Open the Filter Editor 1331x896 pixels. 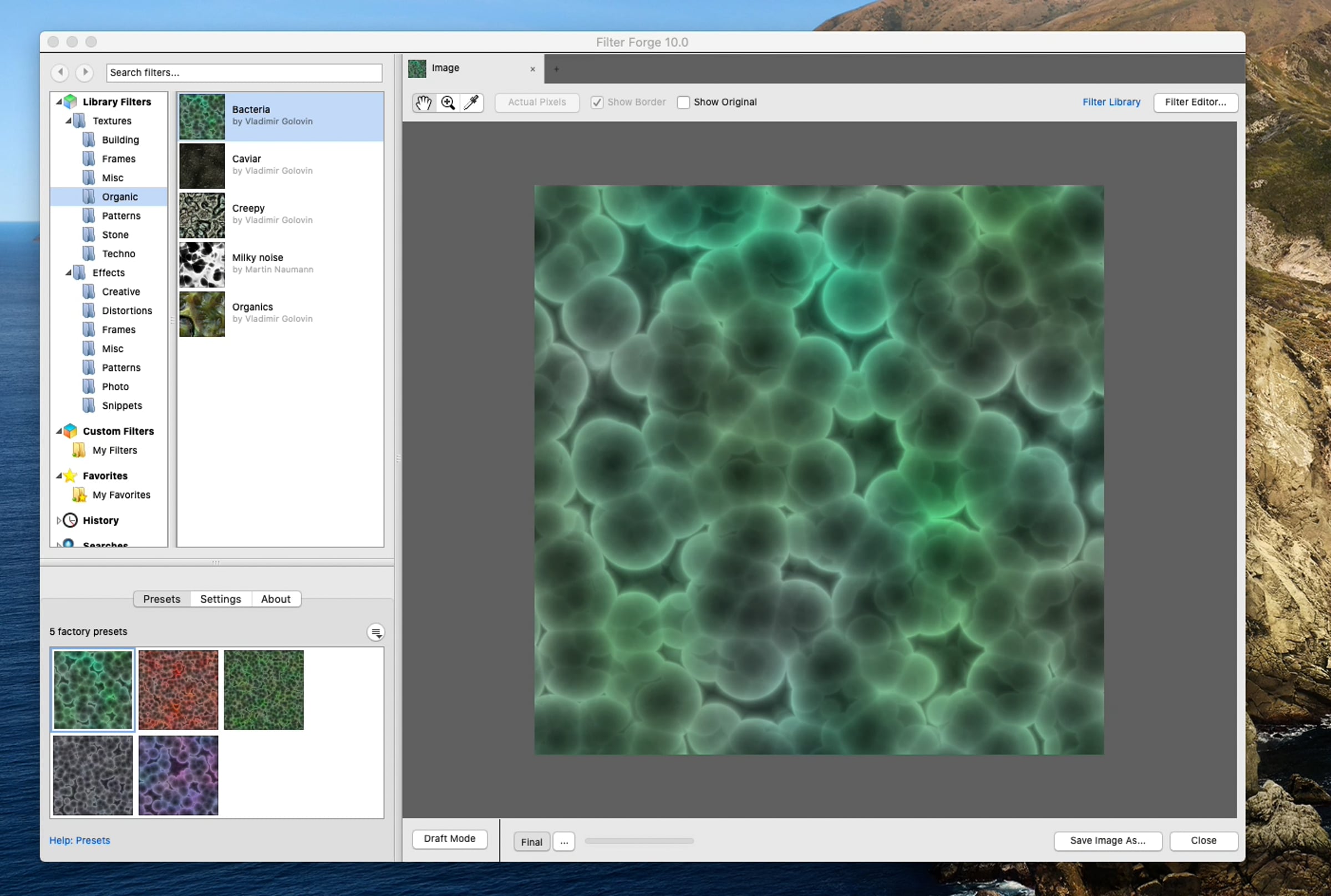pyautogui.click(x=1196, y=102)
